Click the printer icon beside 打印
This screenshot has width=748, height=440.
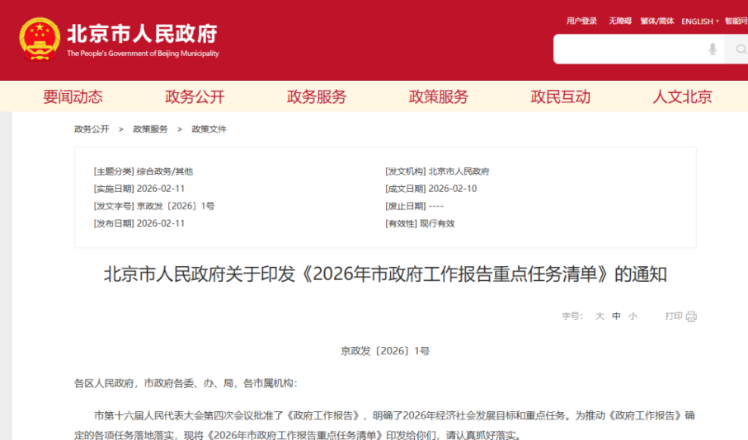[691, 316]
